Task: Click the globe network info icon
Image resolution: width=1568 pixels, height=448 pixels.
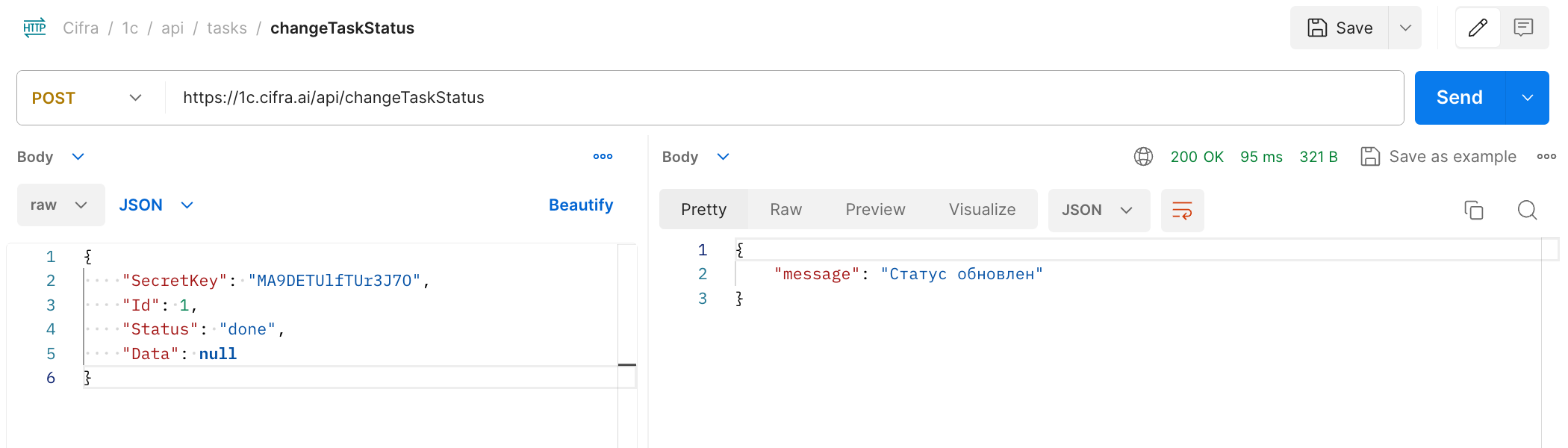Action: click(1143, 157)
